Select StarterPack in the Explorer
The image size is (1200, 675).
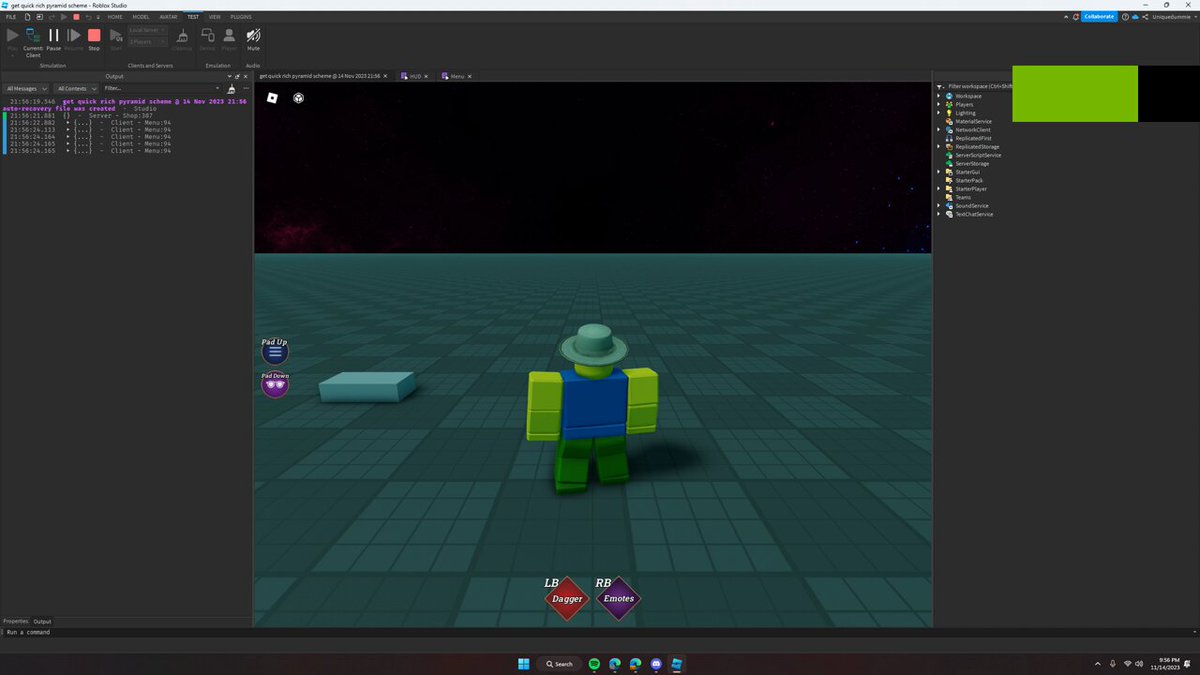coord(969,180)
